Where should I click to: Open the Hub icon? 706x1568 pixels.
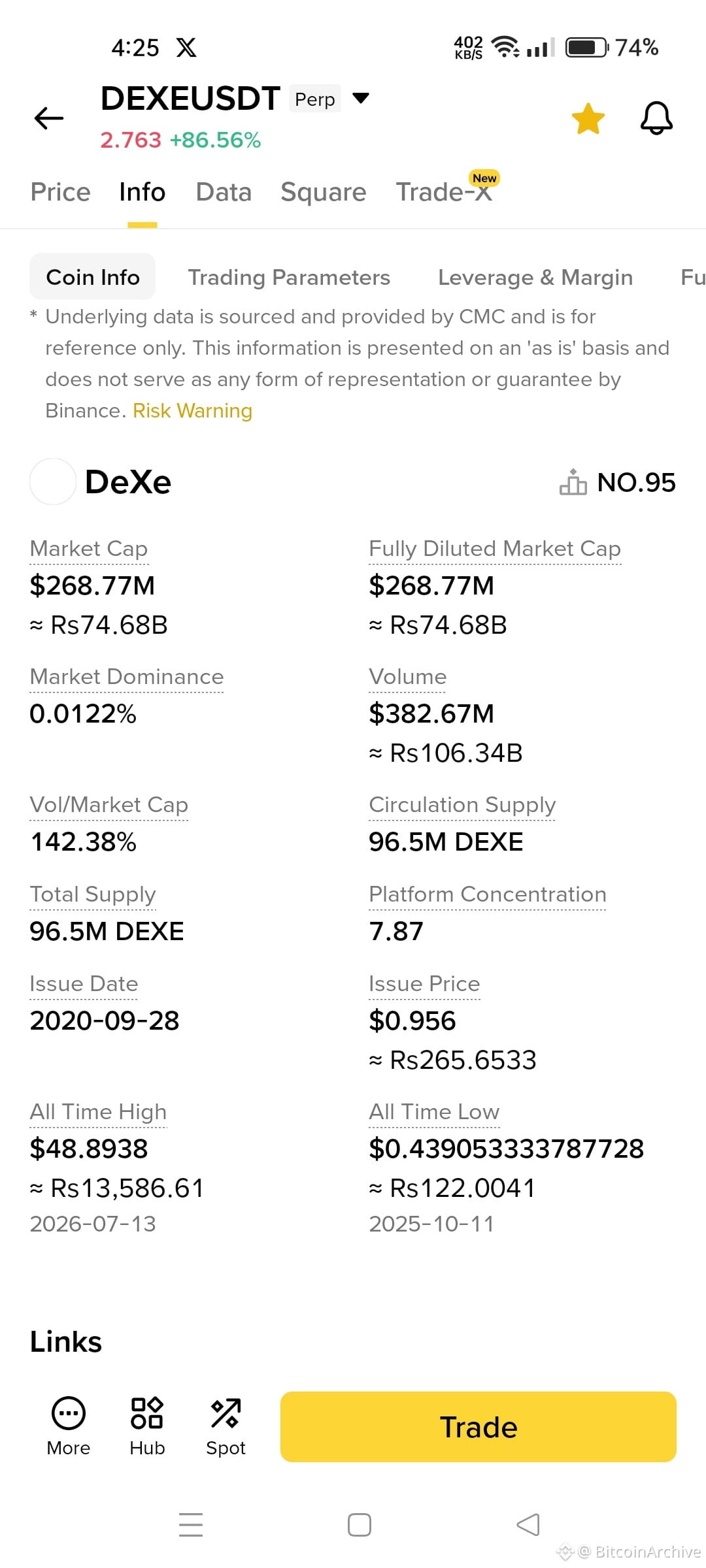(x=147, y=1413)
